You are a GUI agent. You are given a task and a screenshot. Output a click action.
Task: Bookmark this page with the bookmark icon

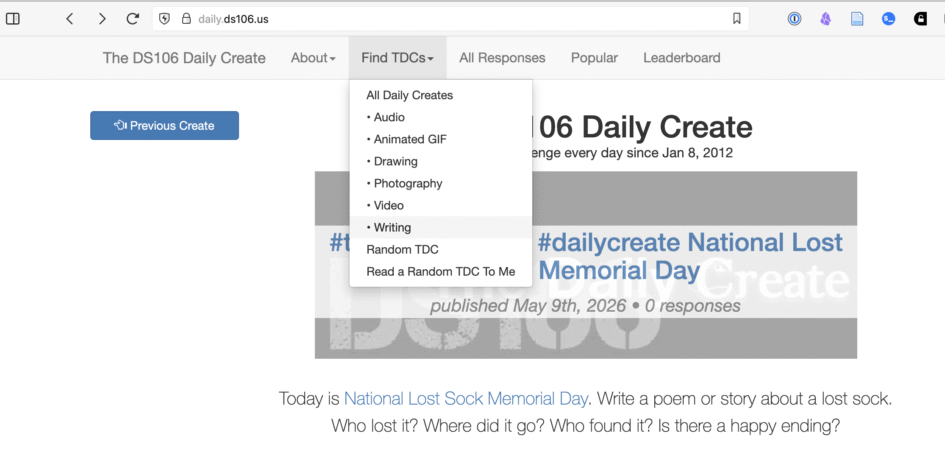[x=736, y=19]
